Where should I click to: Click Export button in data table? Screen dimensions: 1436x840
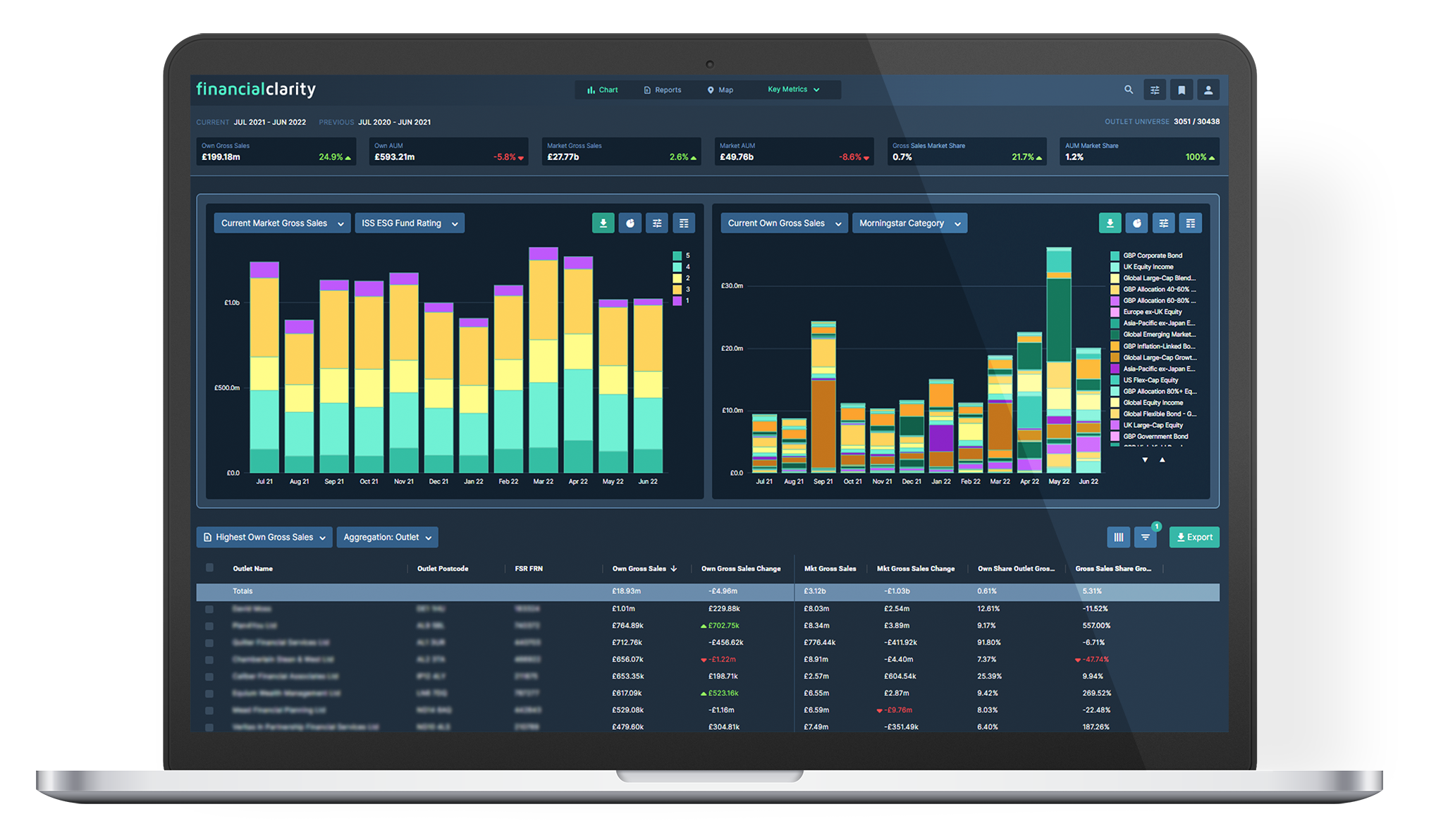1196,538
